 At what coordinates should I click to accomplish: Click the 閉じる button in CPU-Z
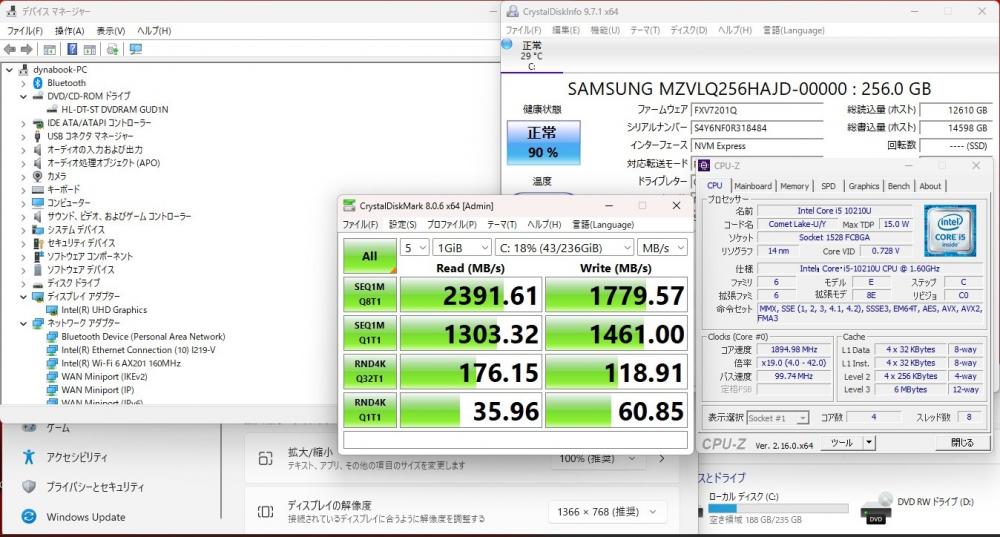click(962, 443)
